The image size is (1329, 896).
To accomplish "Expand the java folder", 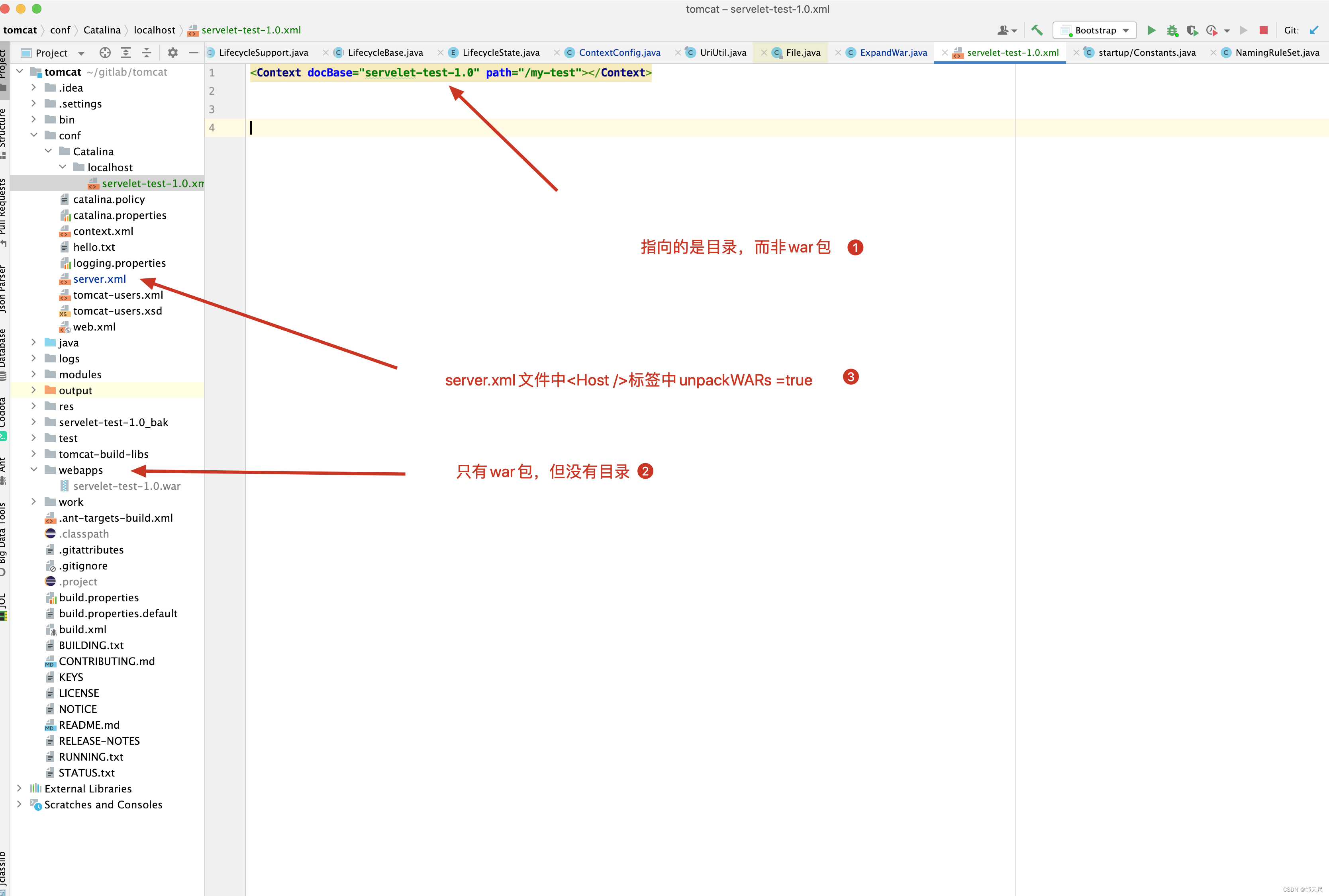I will pos(33,342).
